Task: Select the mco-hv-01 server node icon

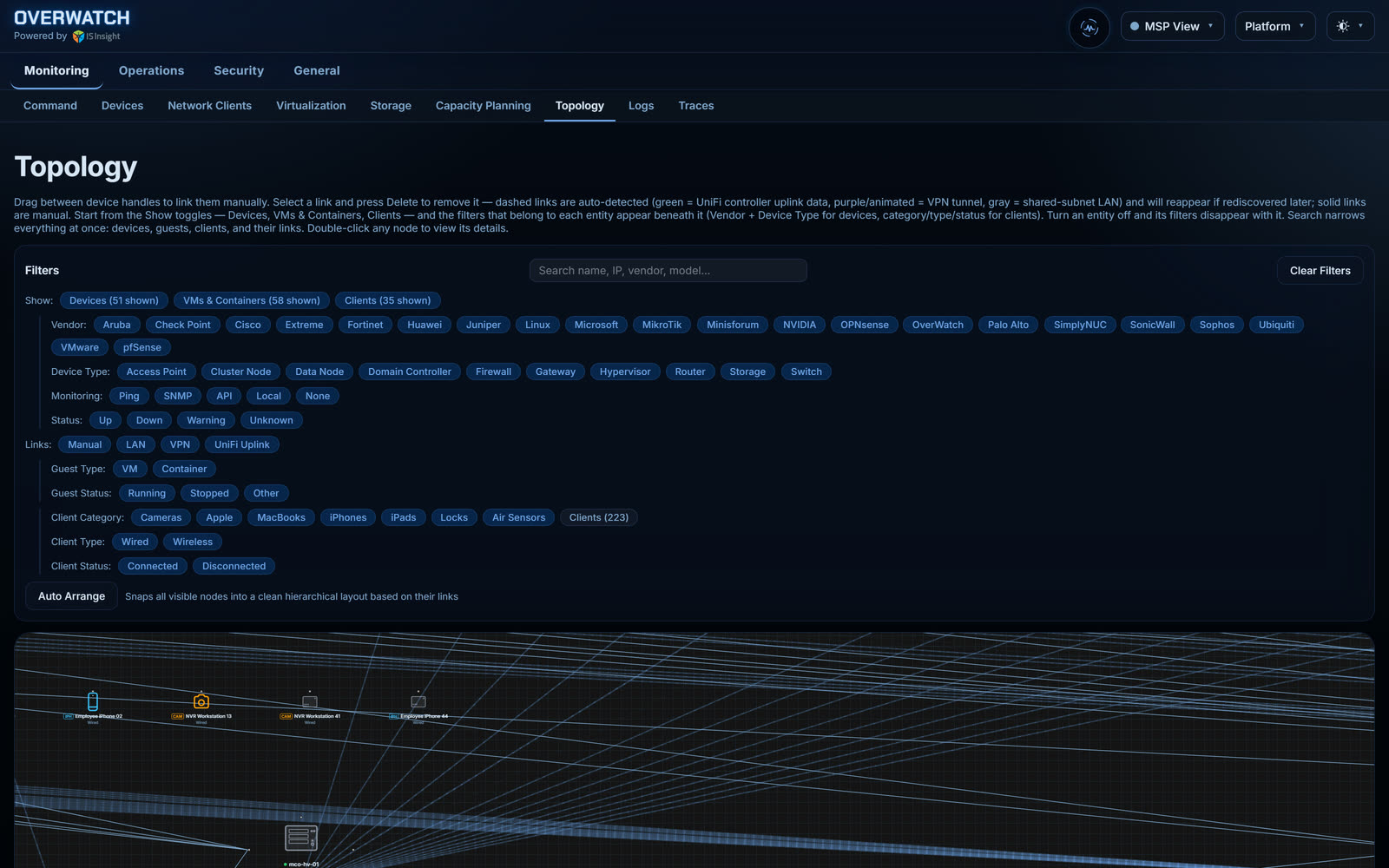Action: coord(301,838)
